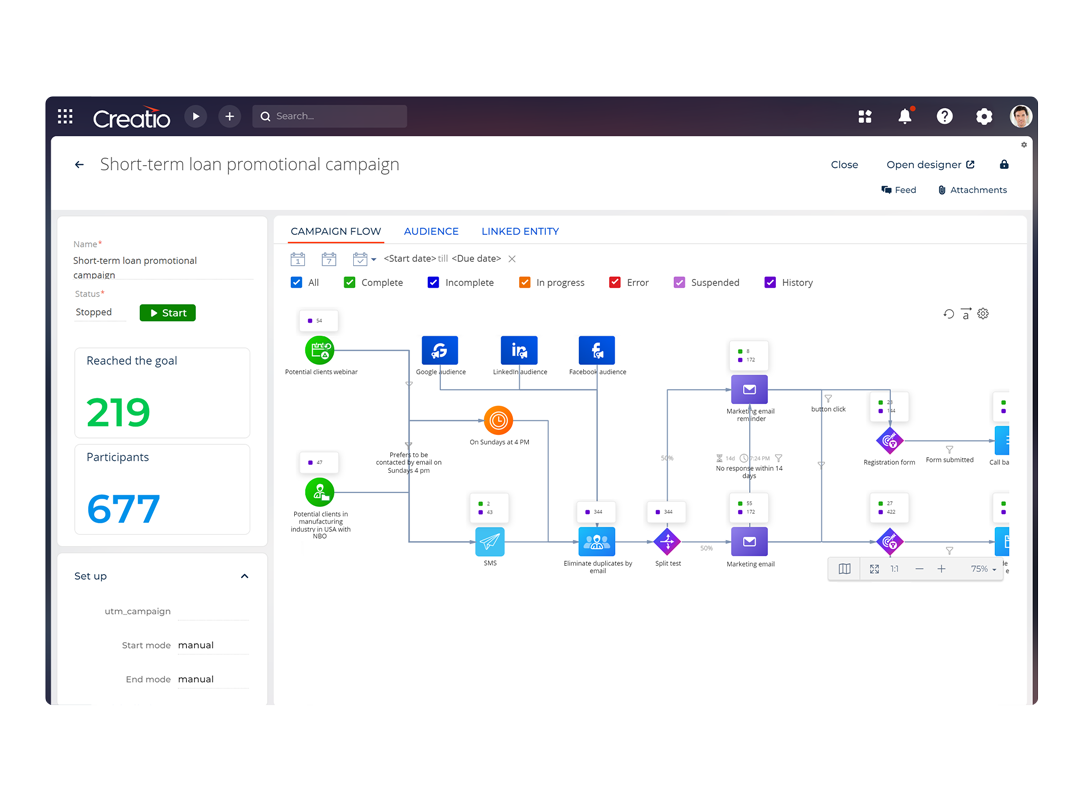Open the Split test diamond element
Screen dimensions: 1082x800
click(667, 541)
